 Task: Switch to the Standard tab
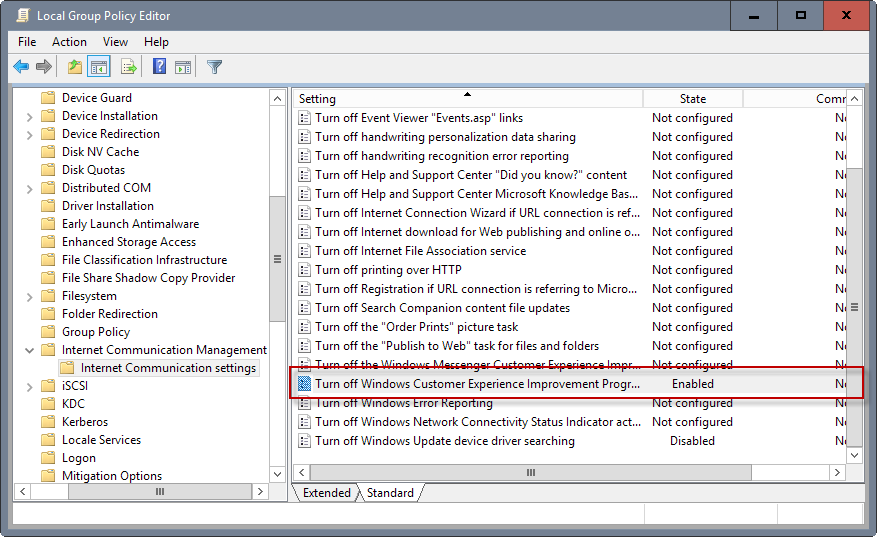390,493
